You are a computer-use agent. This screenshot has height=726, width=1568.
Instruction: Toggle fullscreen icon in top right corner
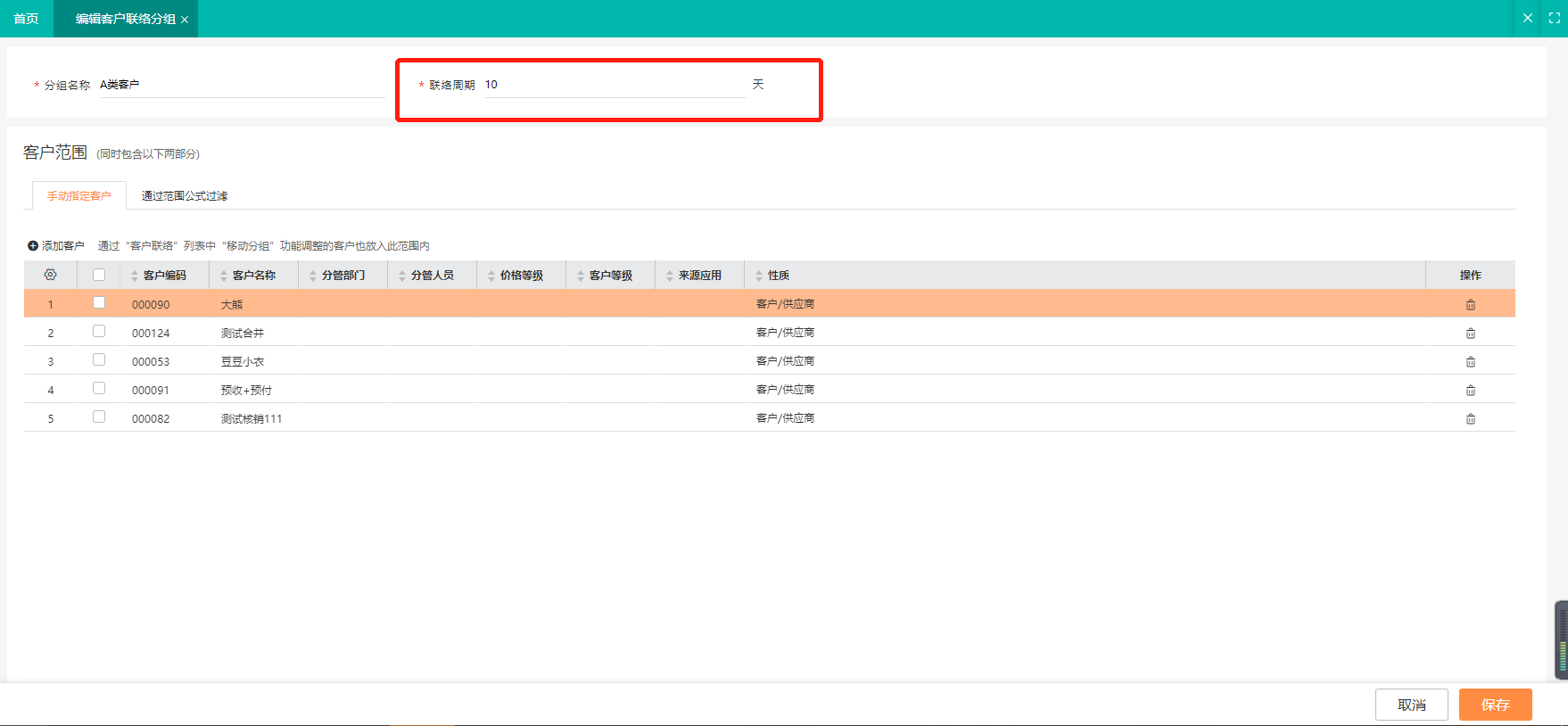coord(1554,18)
